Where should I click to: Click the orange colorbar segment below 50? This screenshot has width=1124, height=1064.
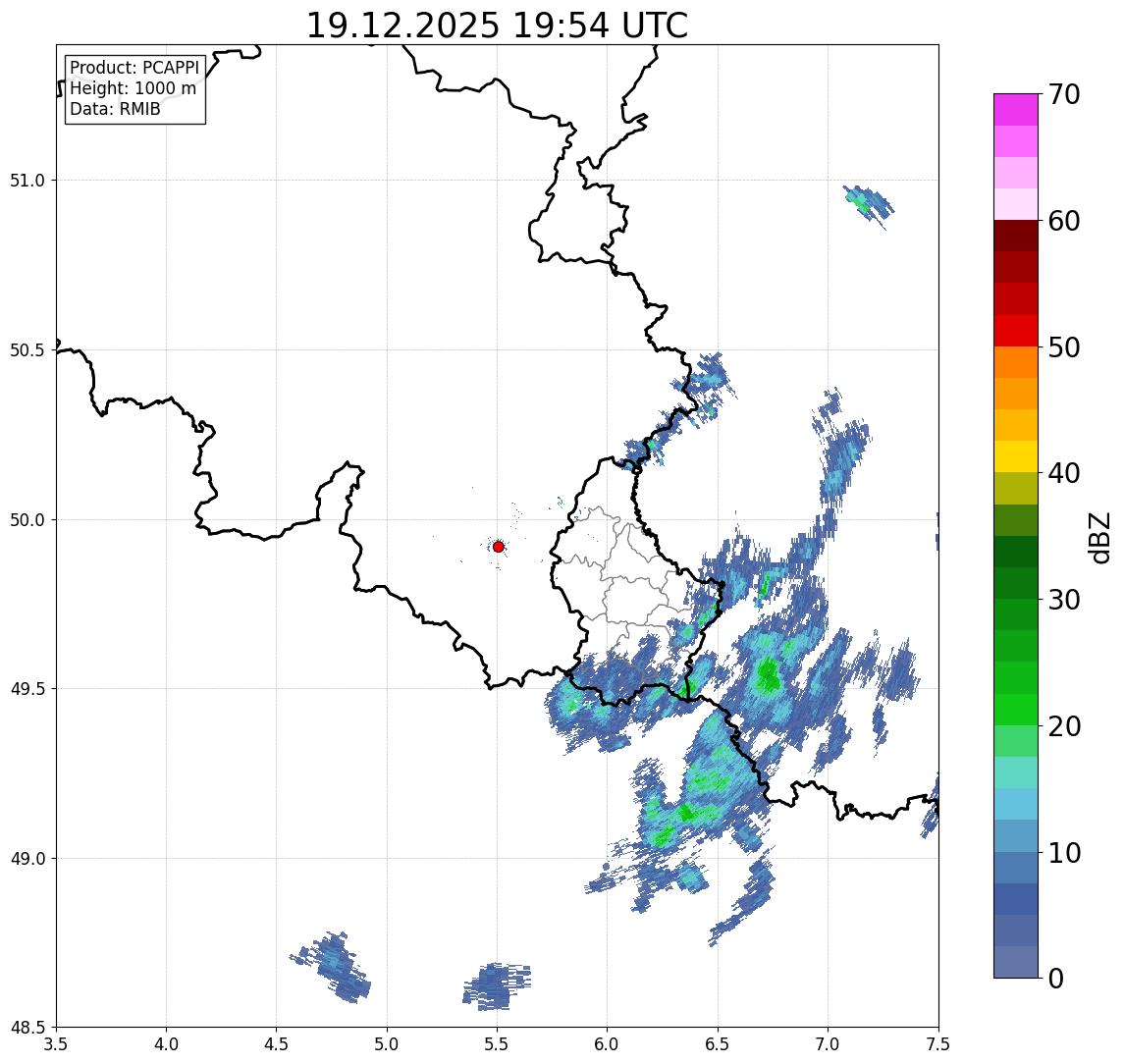pos(1016,362)
